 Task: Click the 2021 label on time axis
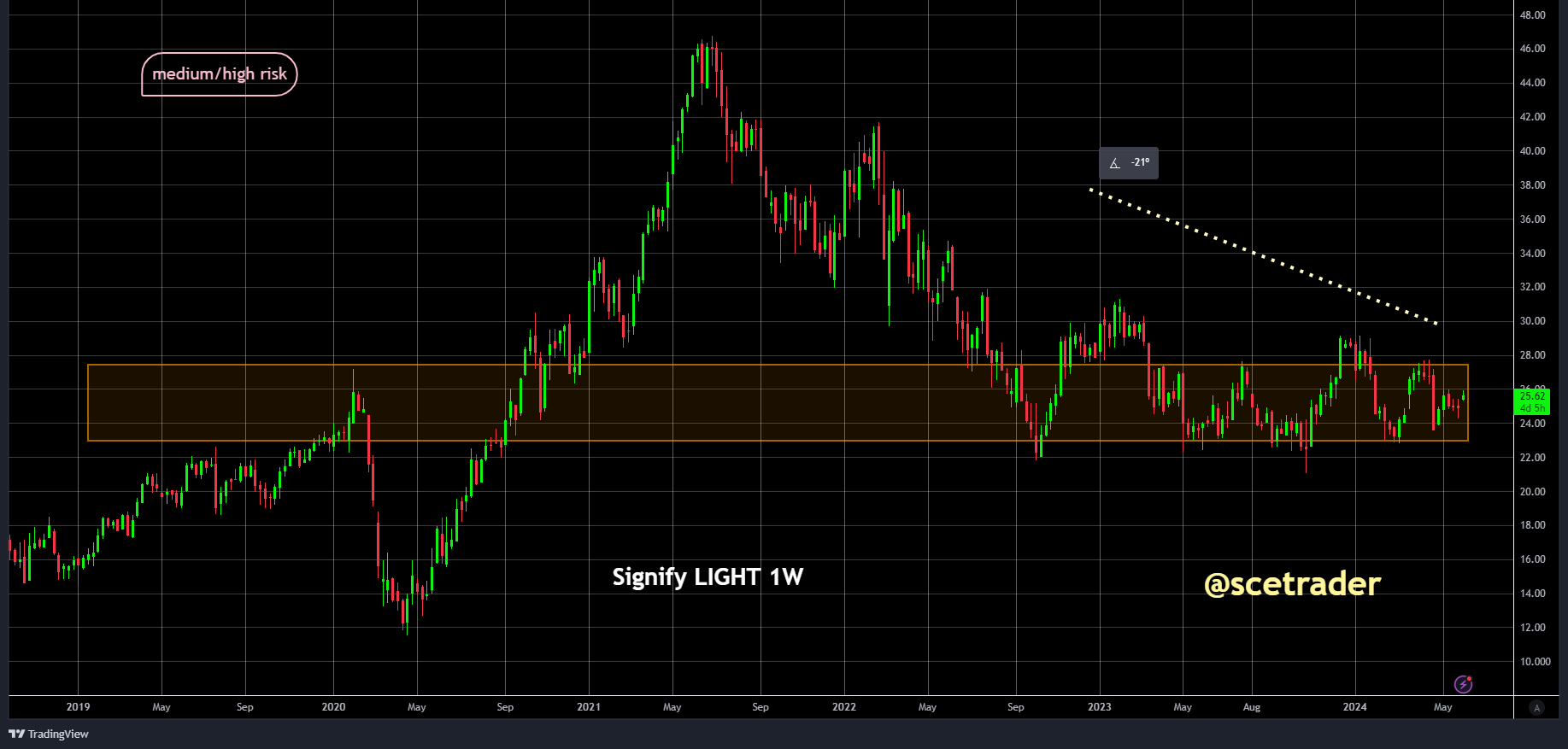pyautogui.click(x=589, y=707)
